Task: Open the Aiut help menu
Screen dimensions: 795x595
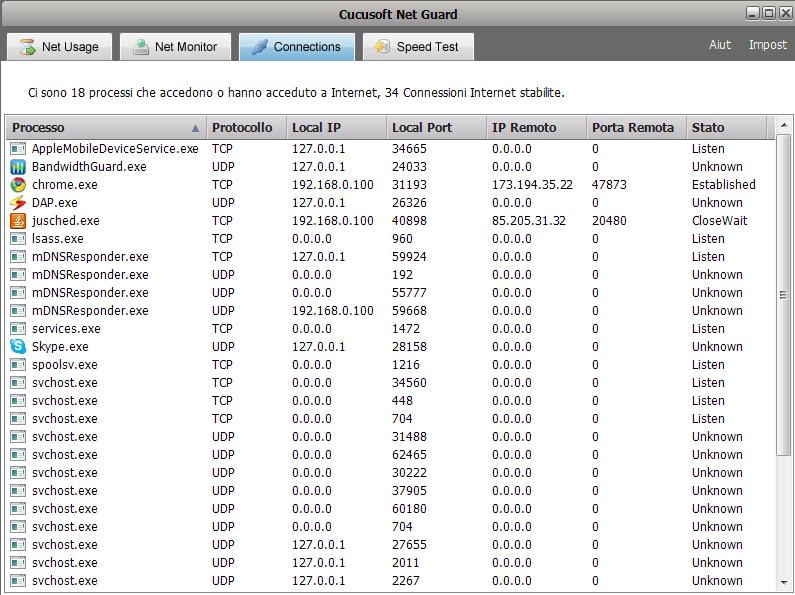Action: 720,45
